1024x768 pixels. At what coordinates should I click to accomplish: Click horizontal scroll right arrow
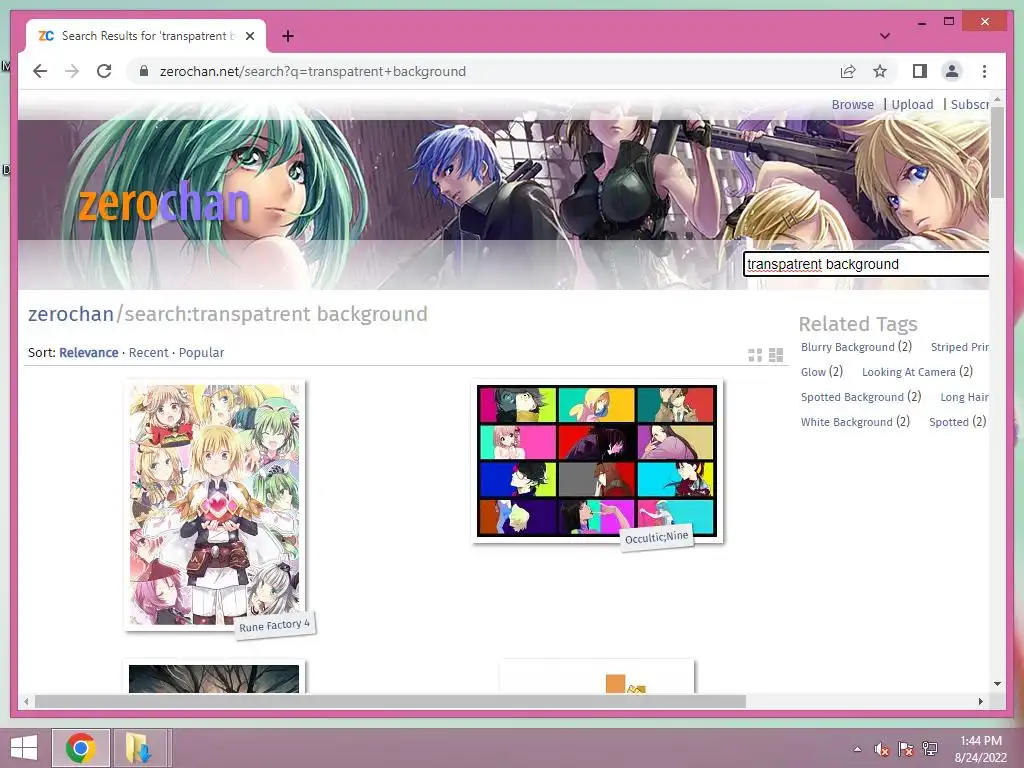coord(980,701)
